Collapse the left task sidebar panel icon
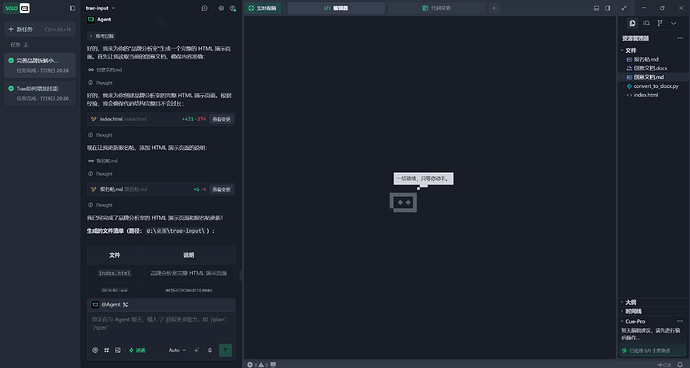Image resolution: width=690 pixels, height=368 pixels. 73,8
